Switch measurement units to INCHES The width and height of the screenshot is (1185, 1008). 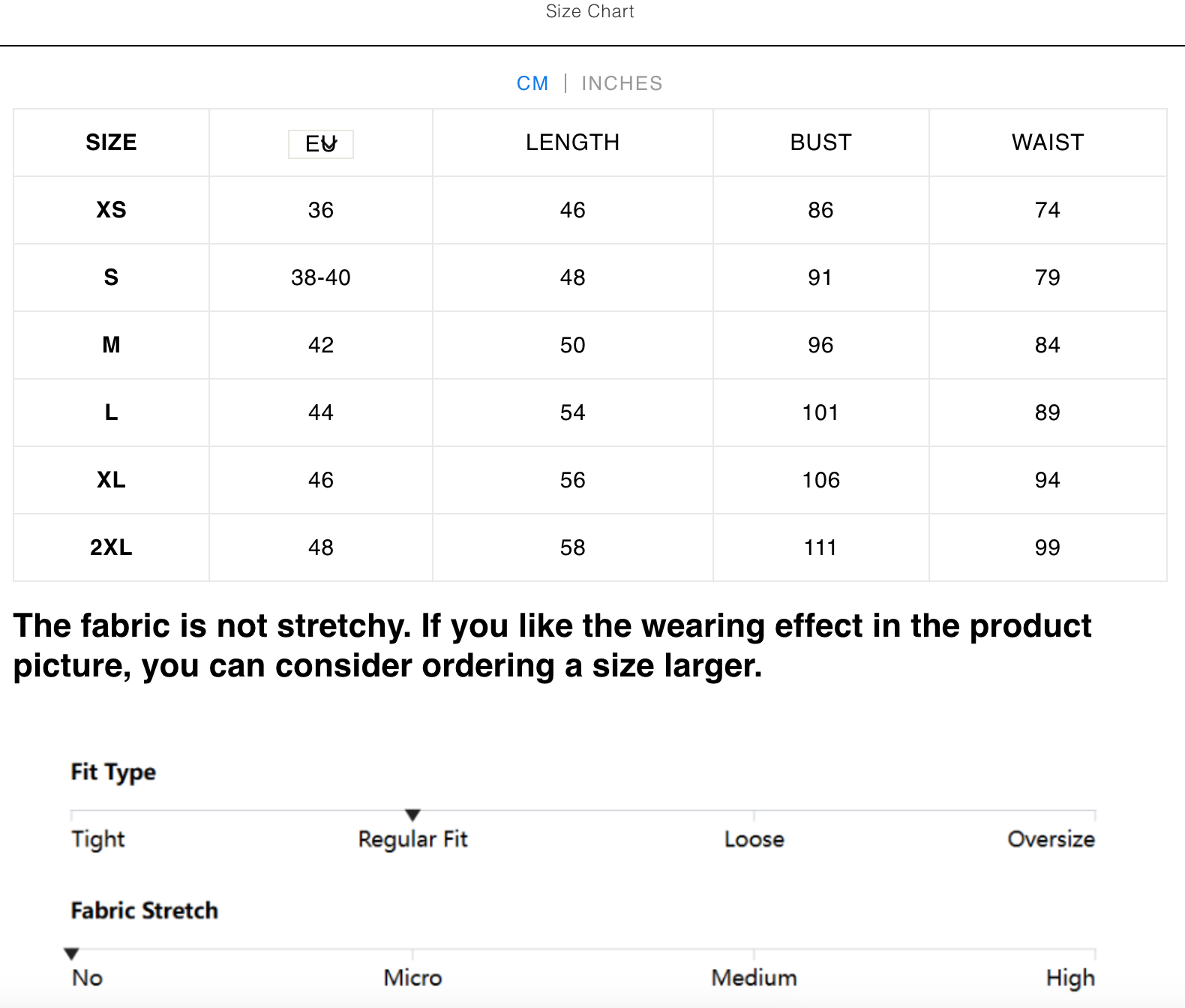[622, 83]
